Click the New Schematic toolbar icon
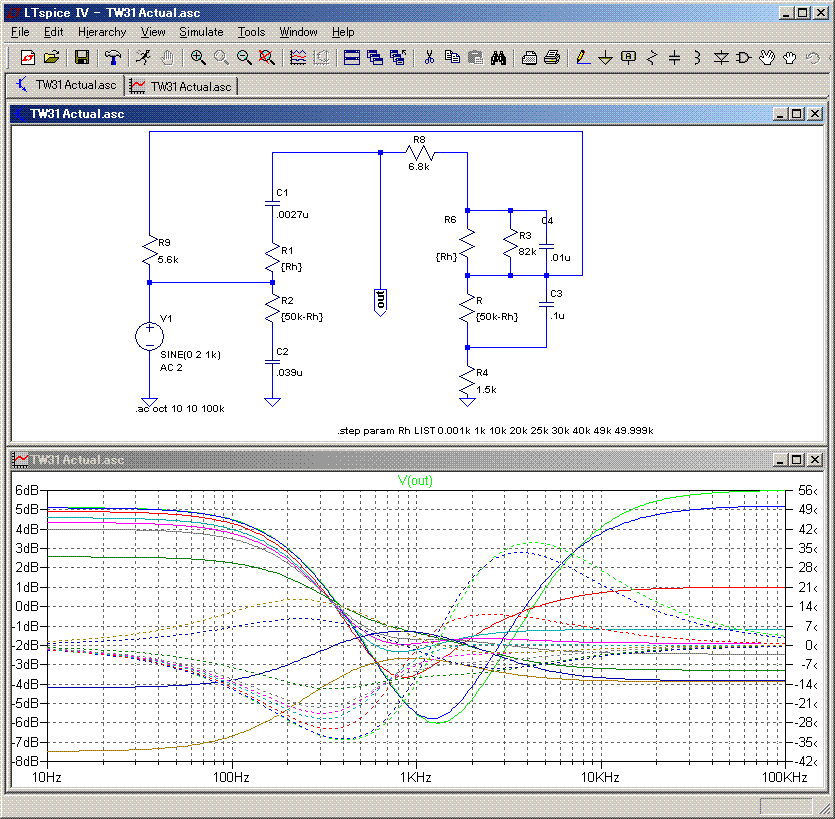The image size is (835, 819). pos(27,57)
